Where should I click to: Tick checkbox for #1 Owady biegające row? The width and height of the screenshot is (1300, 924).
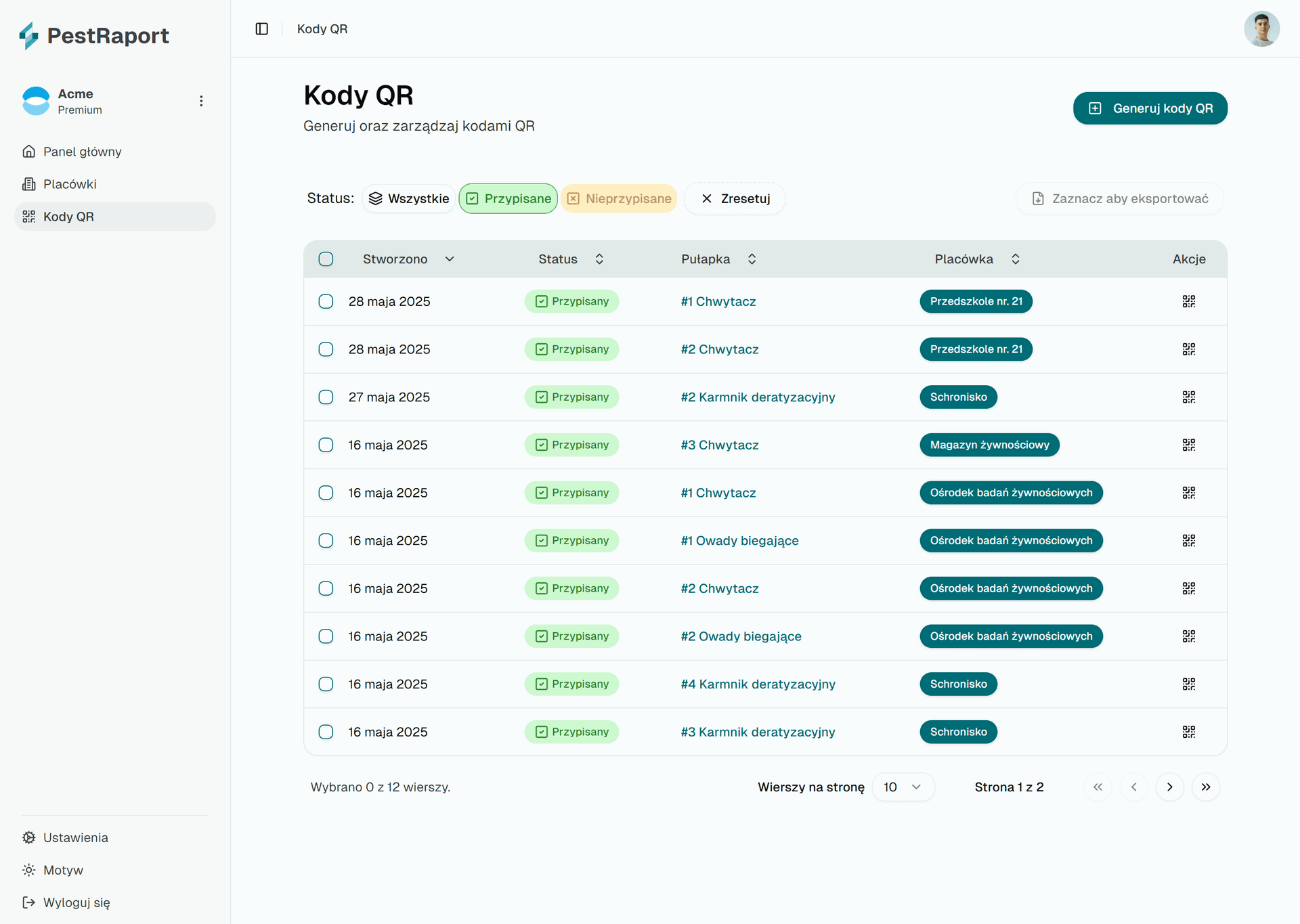click(x=326, y=540)
